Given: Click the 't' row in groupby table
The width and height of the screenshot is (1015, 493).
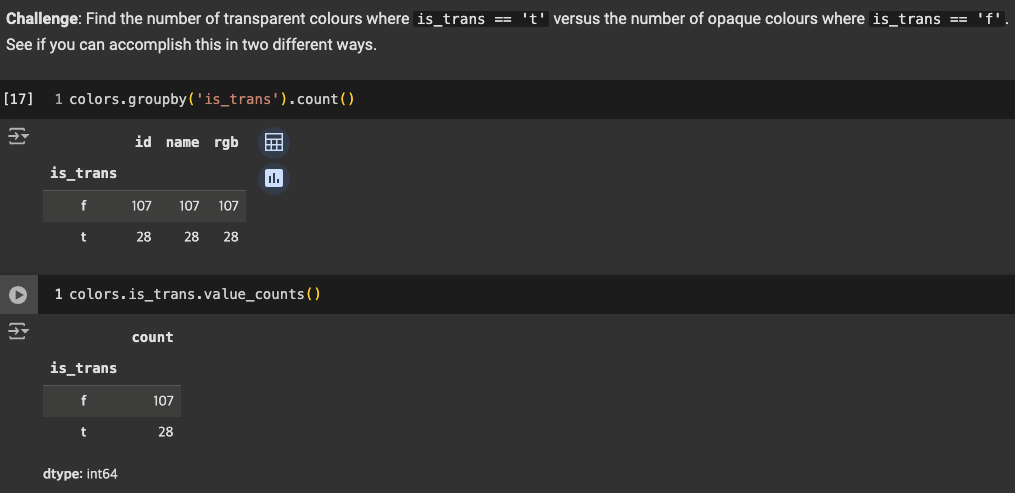Looking at the screenshot, I should [144, 237].
